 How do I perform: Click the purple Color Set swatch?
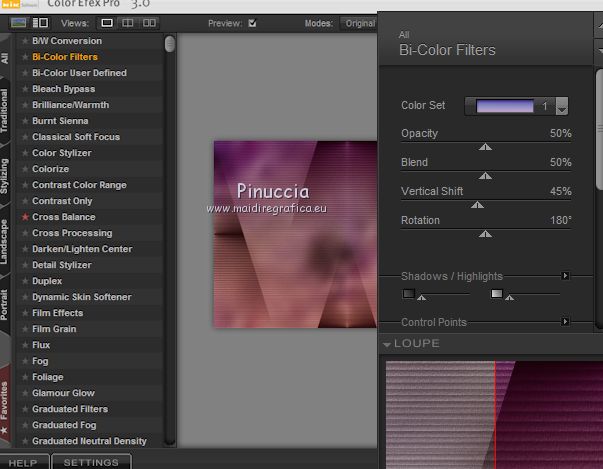[x=505, y=106]
